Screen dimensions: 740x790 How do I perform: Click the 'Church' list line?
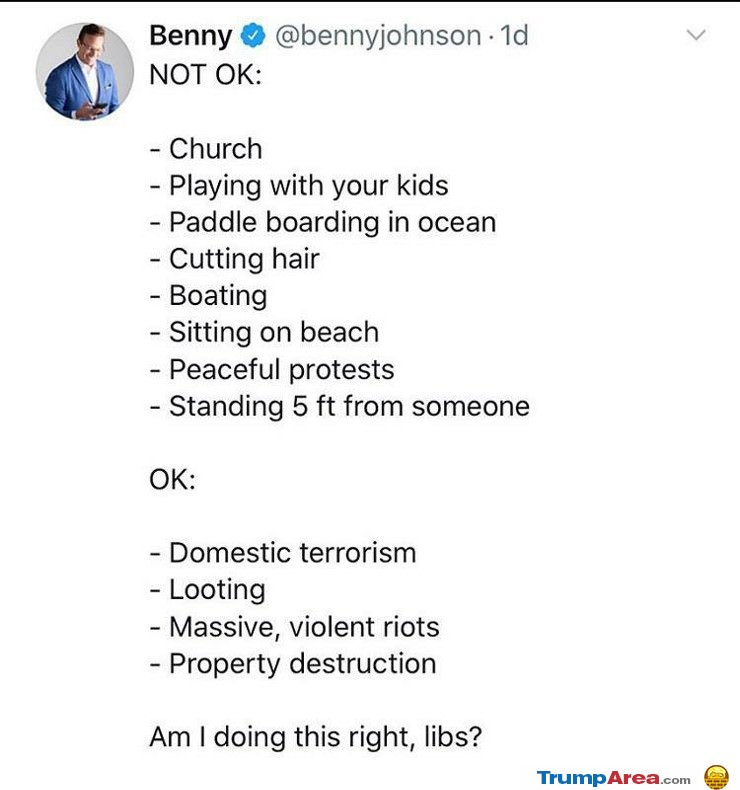206,149
